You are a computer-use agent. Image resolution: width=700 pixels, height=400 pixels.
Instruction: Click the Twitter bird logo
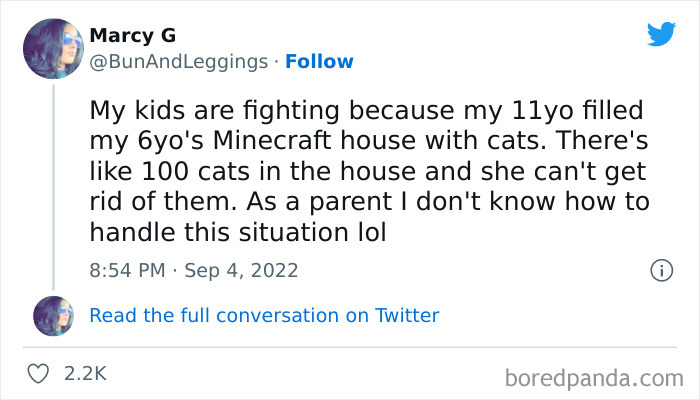pyautogui.click(x=661, y=35)
